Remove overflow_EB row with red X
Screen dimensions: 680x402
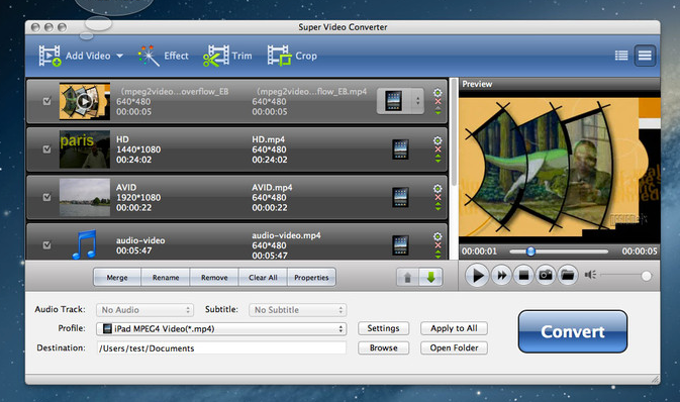coord(438,101)
